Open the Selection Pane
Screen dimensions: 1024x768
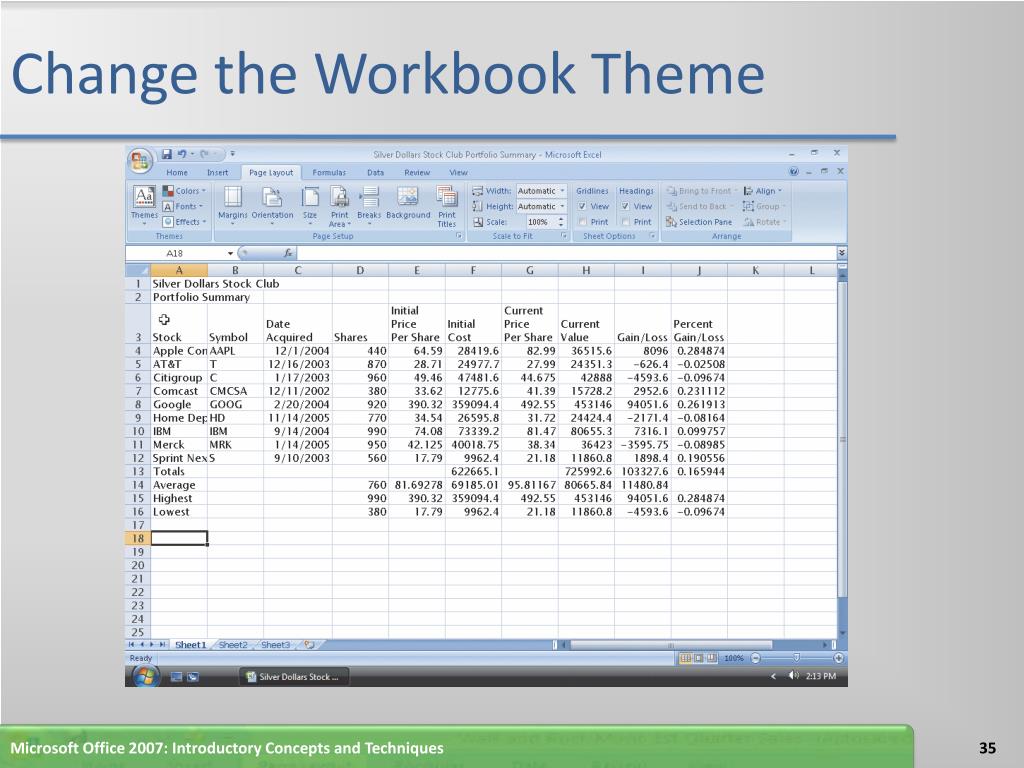(699, 222)
